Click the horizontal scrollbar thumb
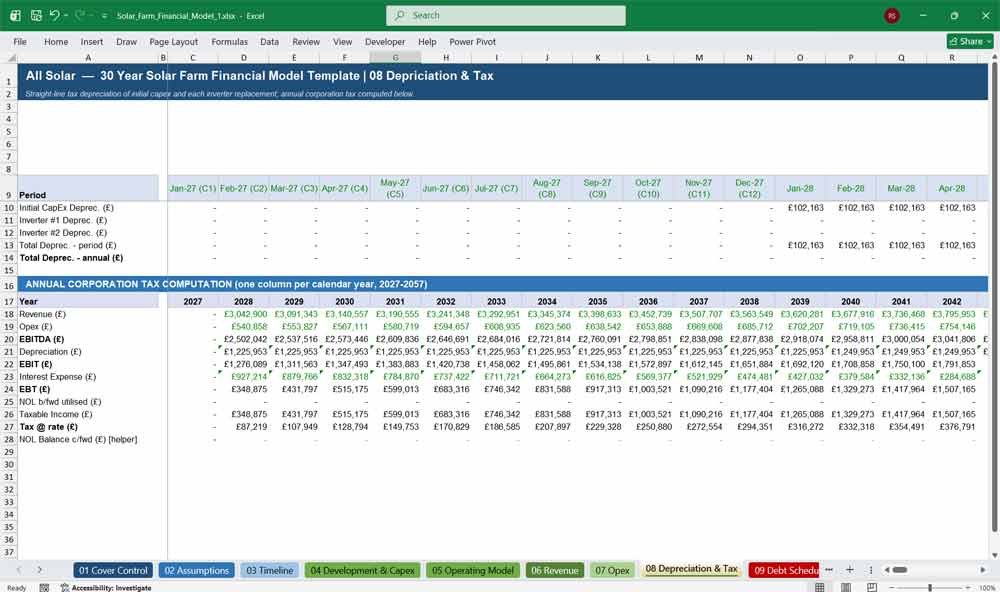The image size is (1000, 592). click(x=900, y=570)
